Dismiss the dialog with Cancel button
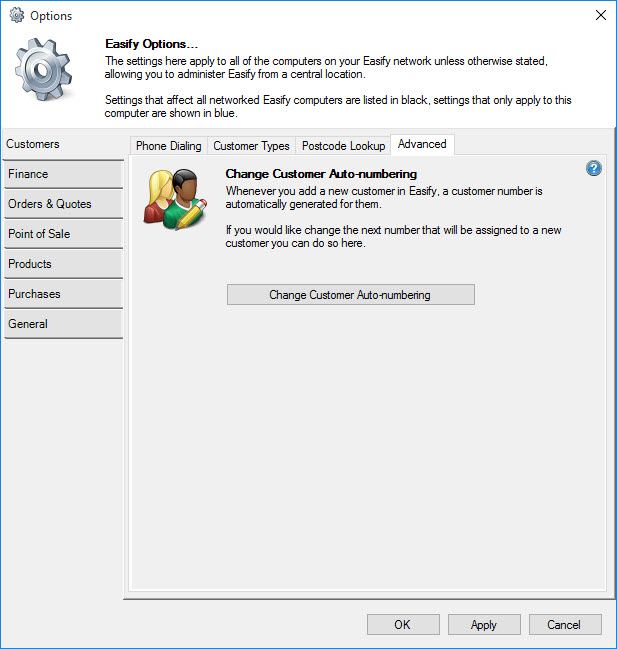 coord(565,624)
